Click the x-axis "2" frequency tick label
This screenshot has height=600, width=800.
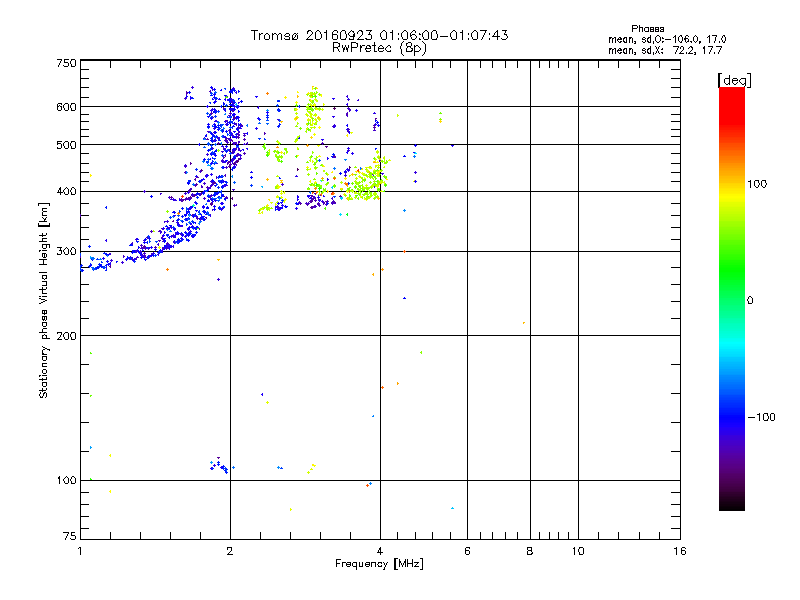click(230, 551)
